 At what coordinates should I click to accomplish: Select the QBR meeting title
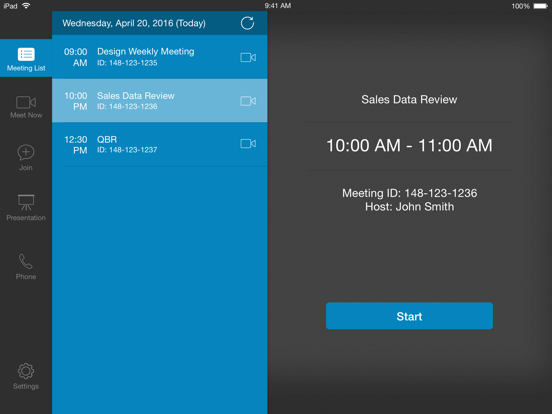[x=107, y=139]
